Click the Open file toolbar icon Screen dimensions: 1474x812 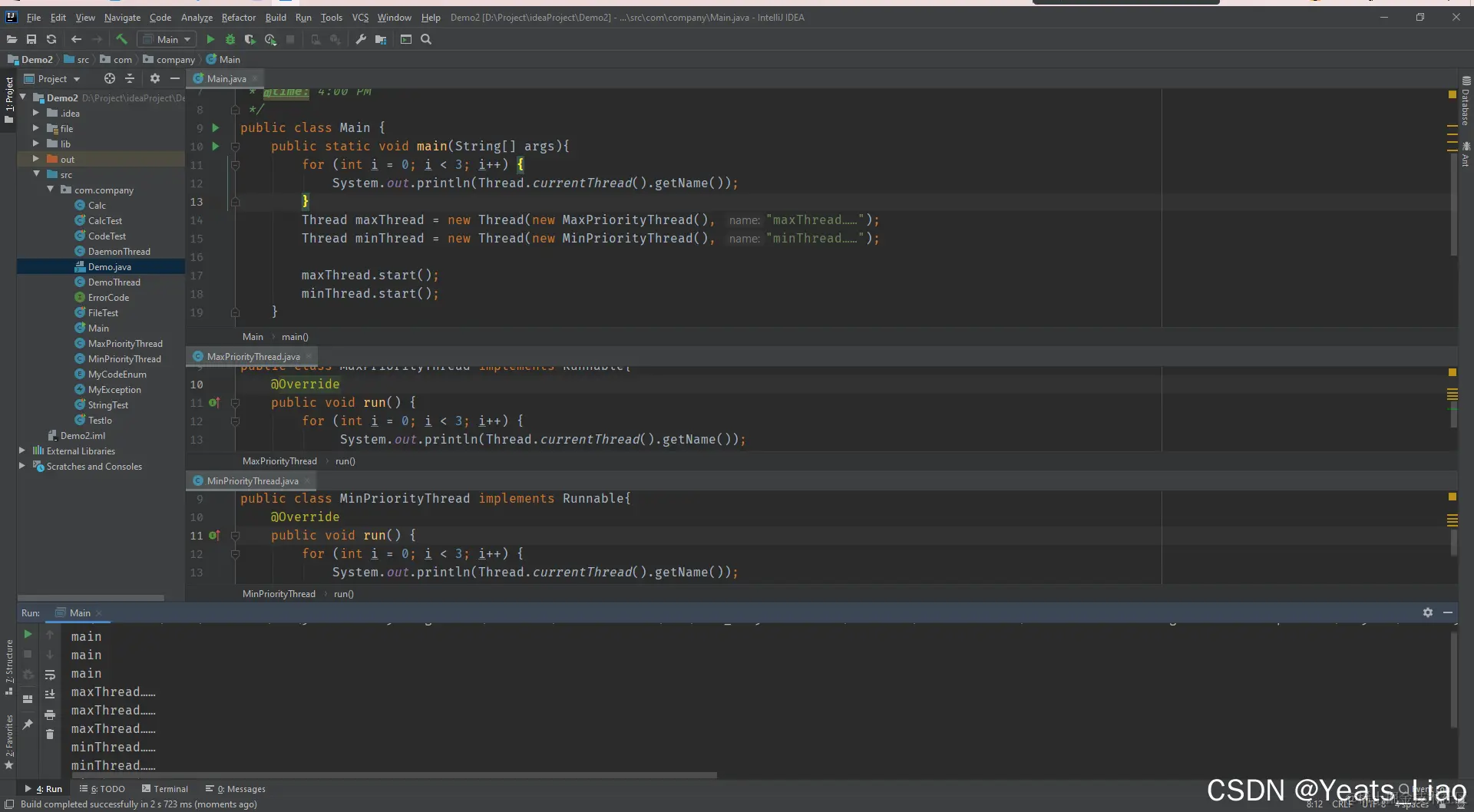click(12, 39)
